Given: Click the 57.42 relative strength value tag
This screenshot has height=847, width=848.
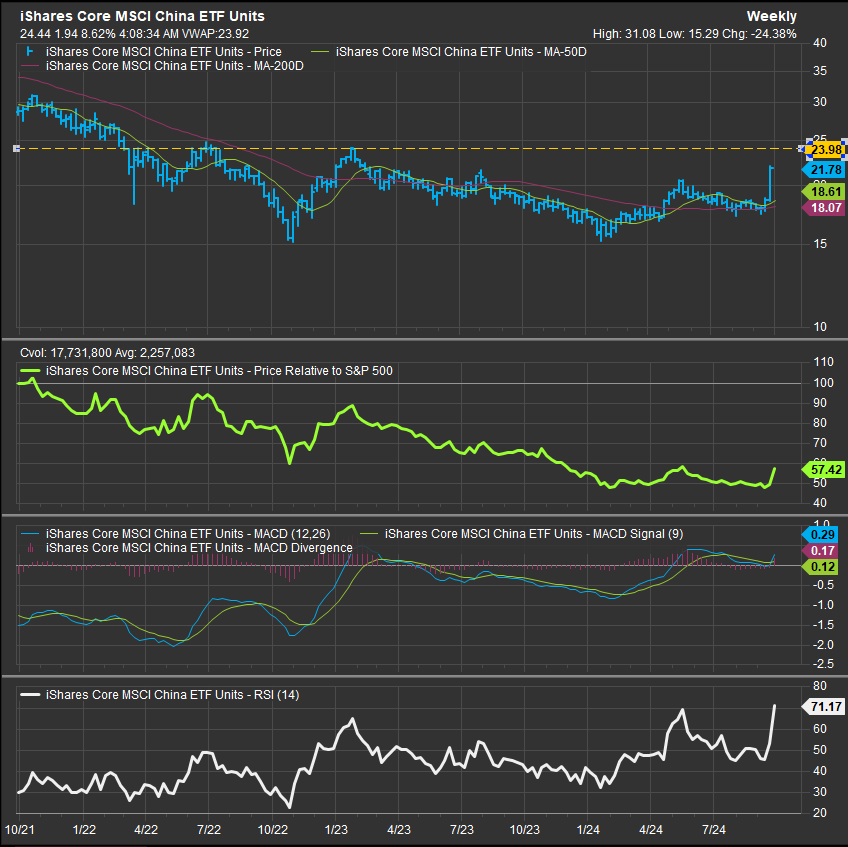Looking at the screenshot, I should 823,469.
